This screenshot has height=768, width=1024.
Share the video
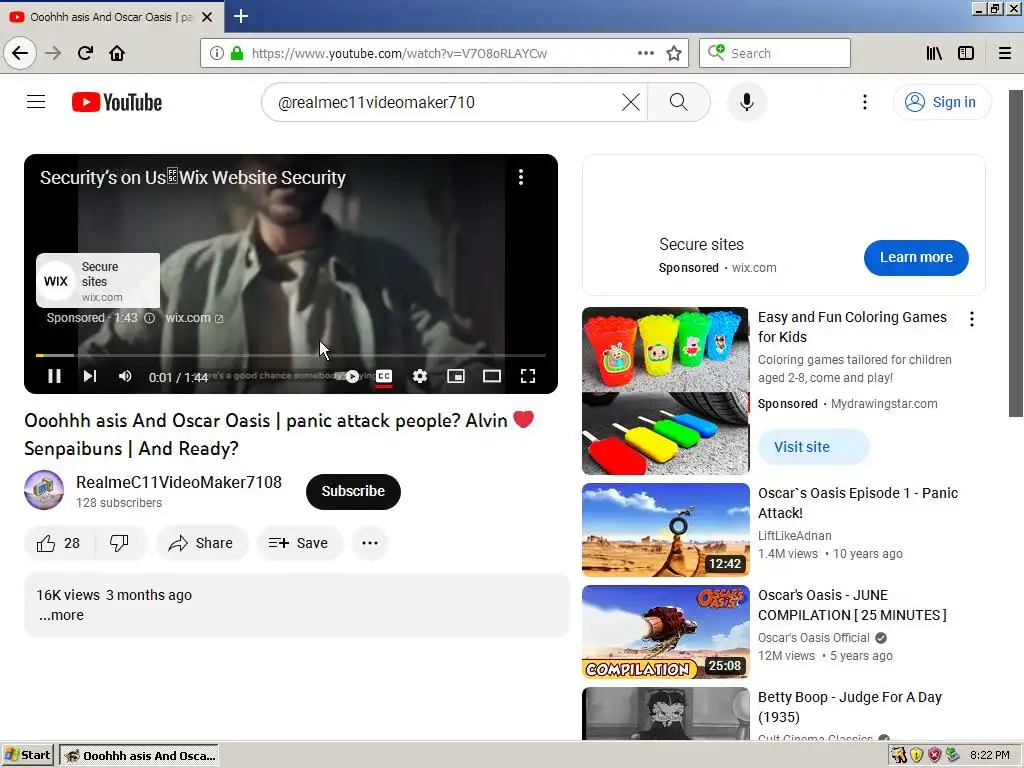(202, 543)
